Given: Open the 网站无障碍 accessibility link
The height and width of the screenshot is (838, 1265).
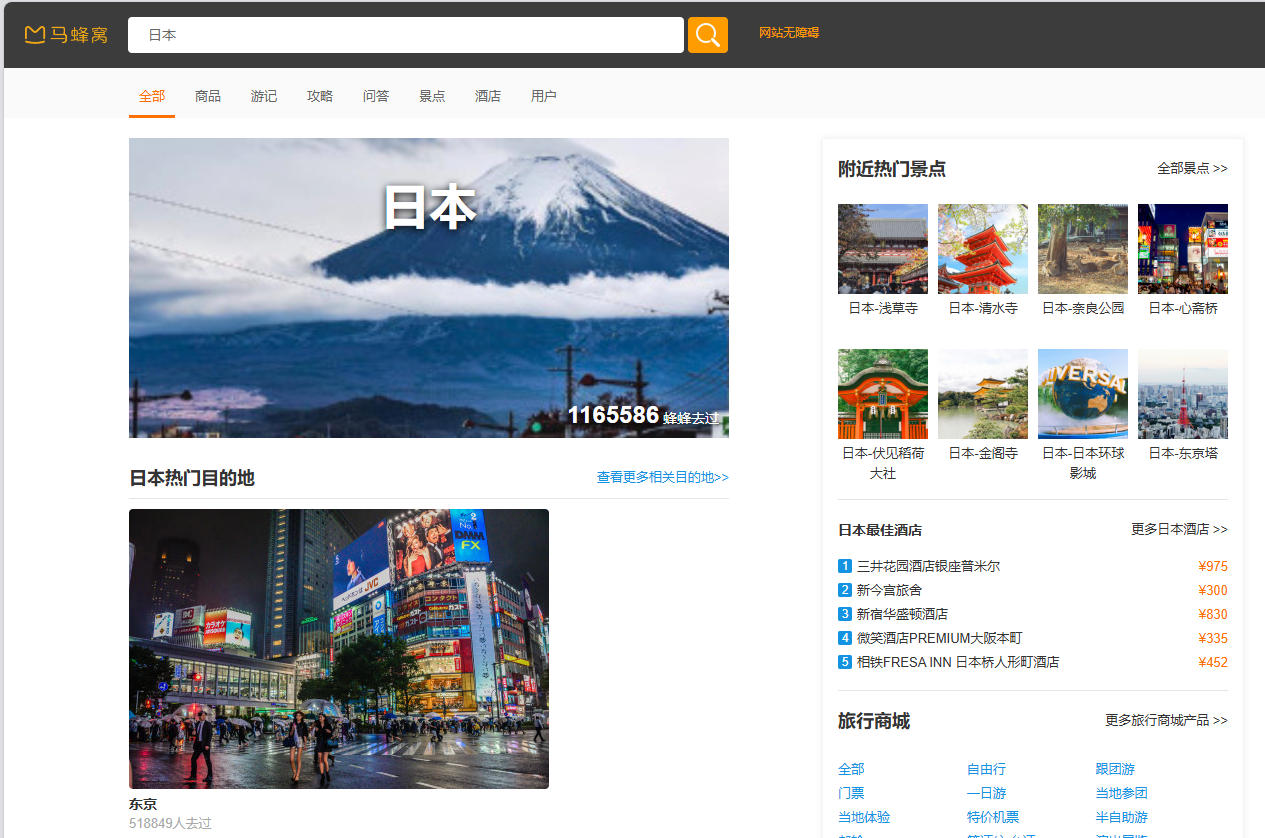Looking at the screenshot, I should point(788,33).
